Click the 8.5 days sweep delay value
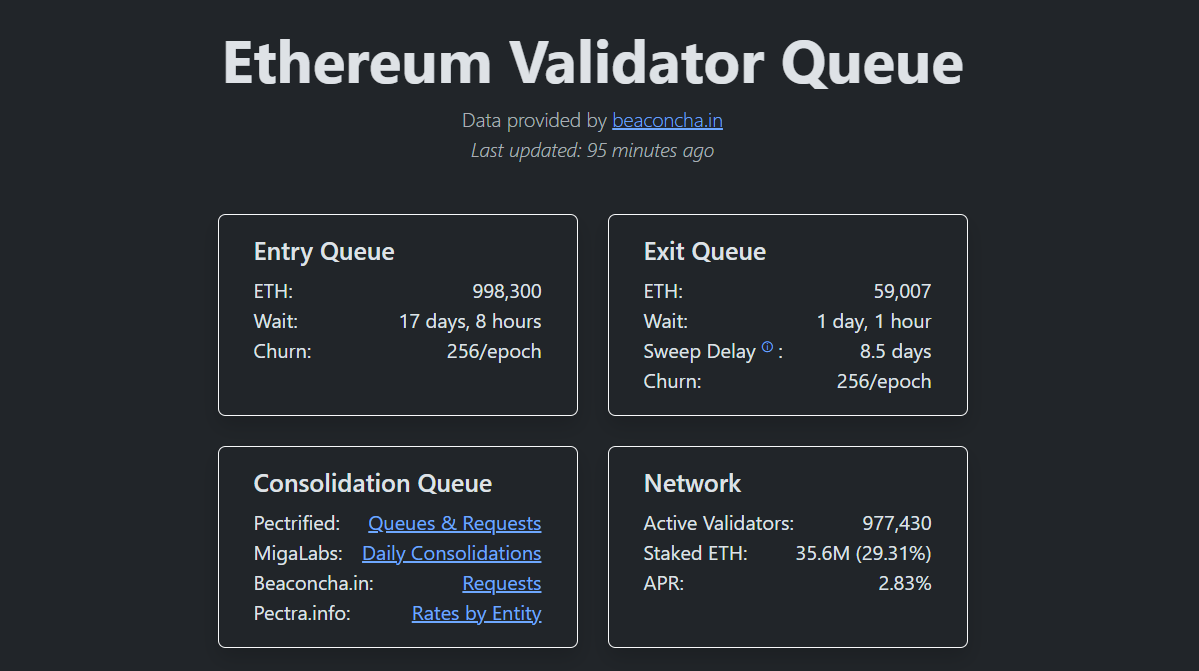The width and height of the screenshot is (1199, 671). coord(895,352)
